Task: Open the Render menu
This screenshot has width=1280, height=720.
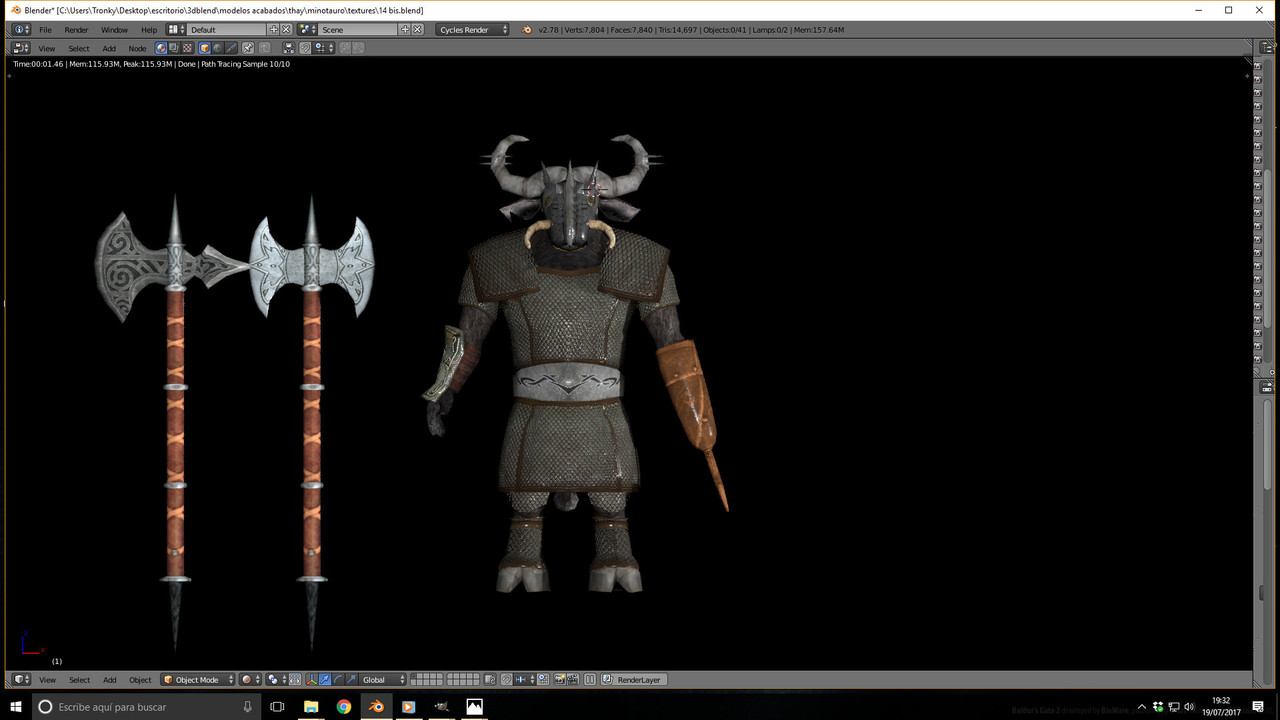Action: [x=76, y=30]
